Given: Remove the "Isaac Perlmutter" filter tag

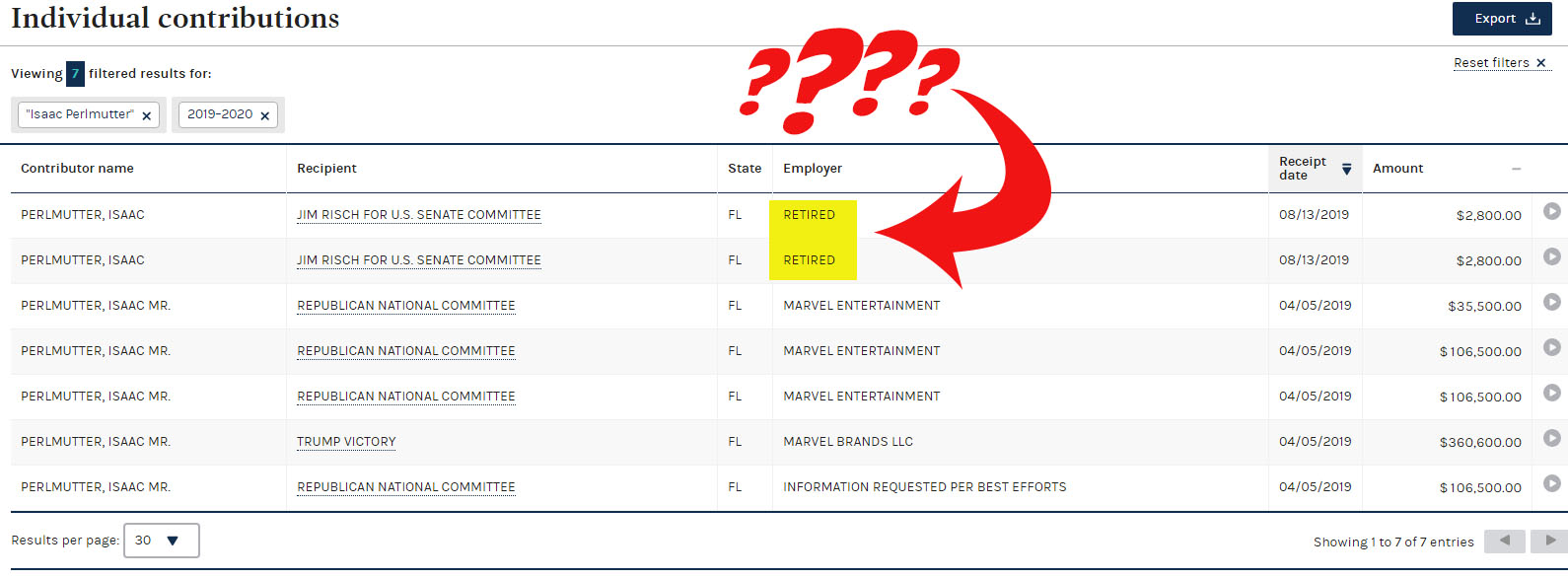Looking at the screenshot, I should point(147,115).
